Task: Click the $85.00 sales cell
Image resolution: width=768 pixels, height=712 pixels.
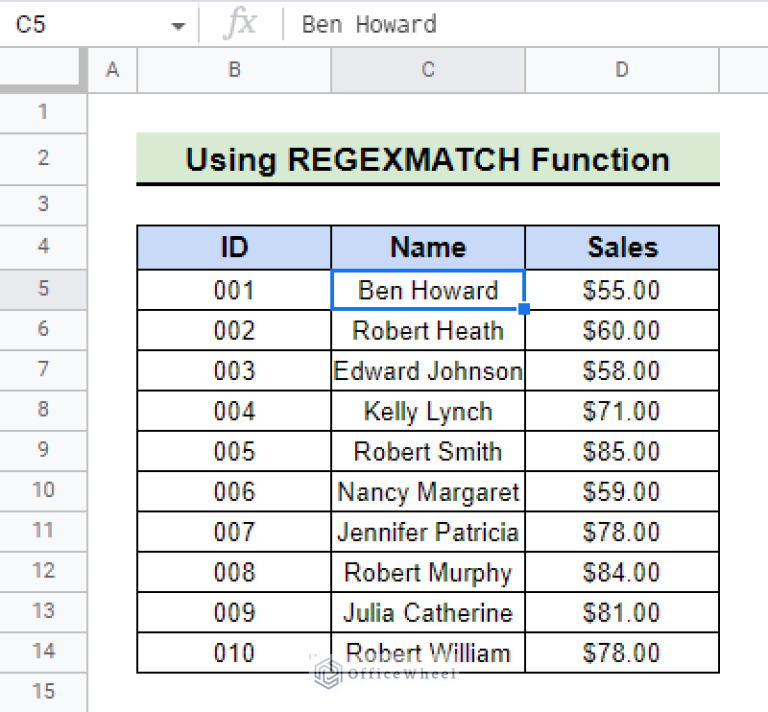Action: [x=622, y=451]
